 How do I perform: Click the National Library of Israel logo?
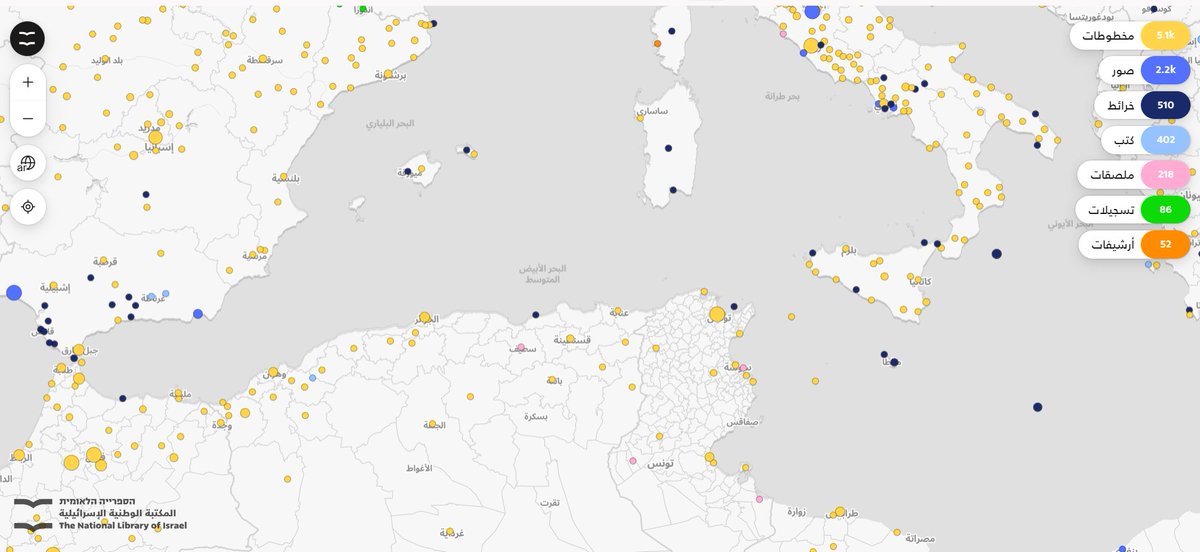tap(100, 514)
